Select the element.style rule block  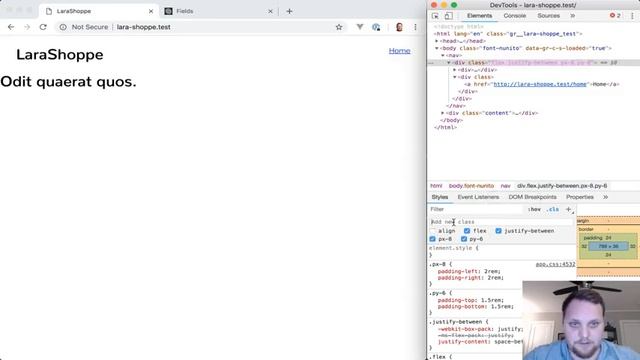(502, 251)
